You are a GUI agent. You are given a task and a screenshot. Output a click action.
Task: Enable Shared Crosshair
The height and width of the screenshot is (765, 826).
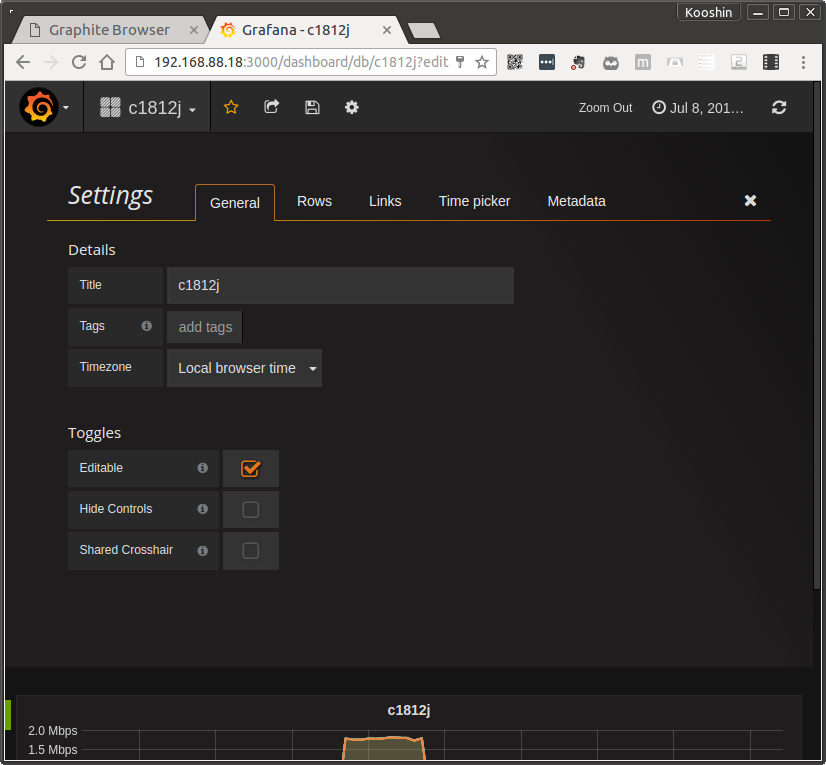click(x=250, y=550)
